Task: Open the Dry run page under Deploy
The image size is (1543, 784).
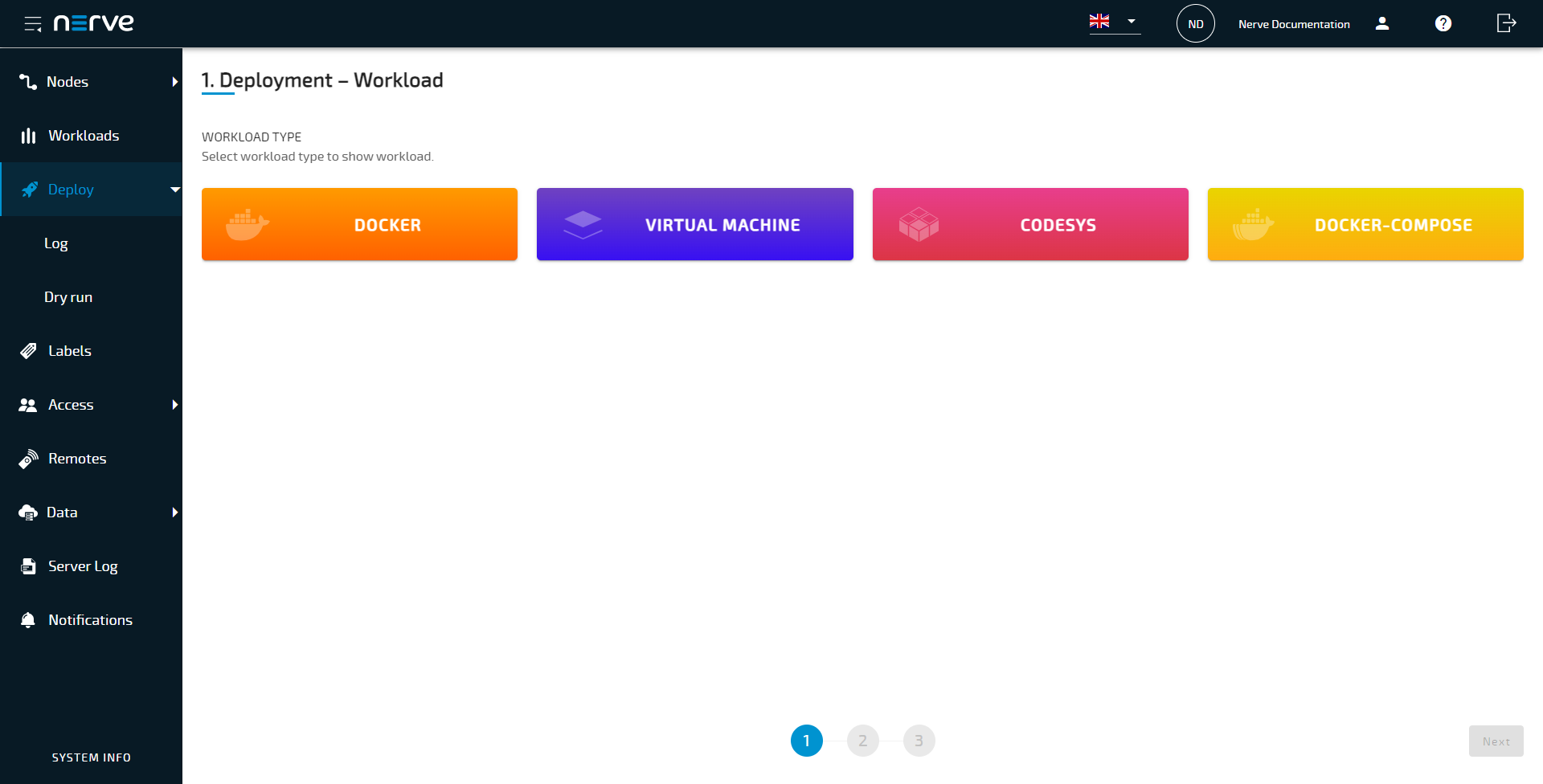Action: click(x=68, y=296)
